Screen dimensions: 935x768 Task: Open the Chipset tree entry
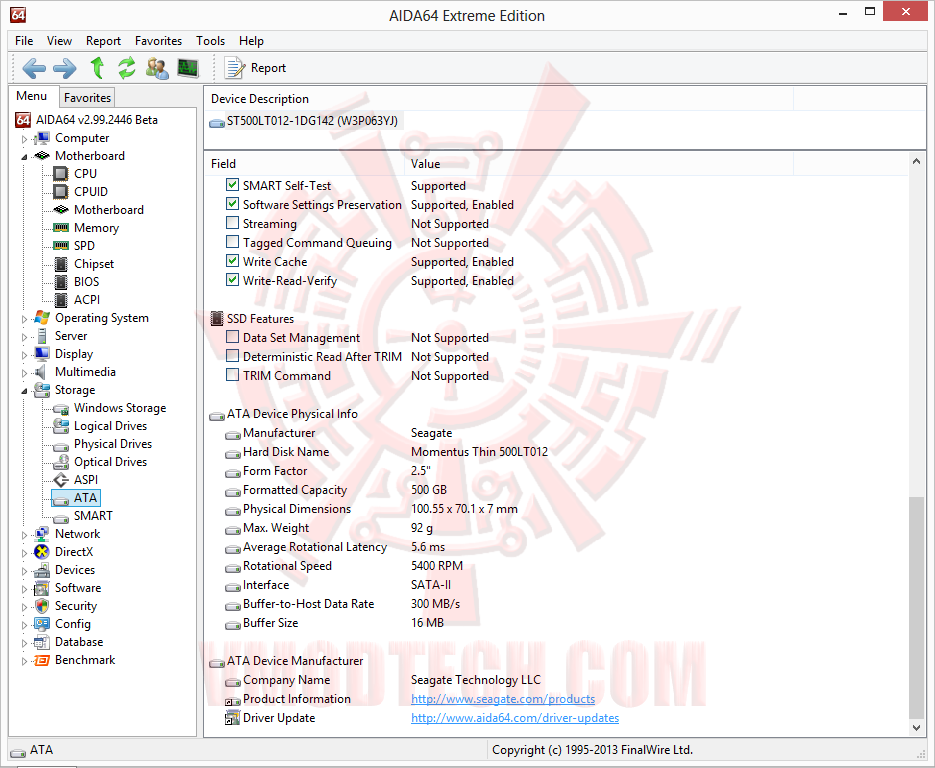pyautogui.click(x=94, y=264)
